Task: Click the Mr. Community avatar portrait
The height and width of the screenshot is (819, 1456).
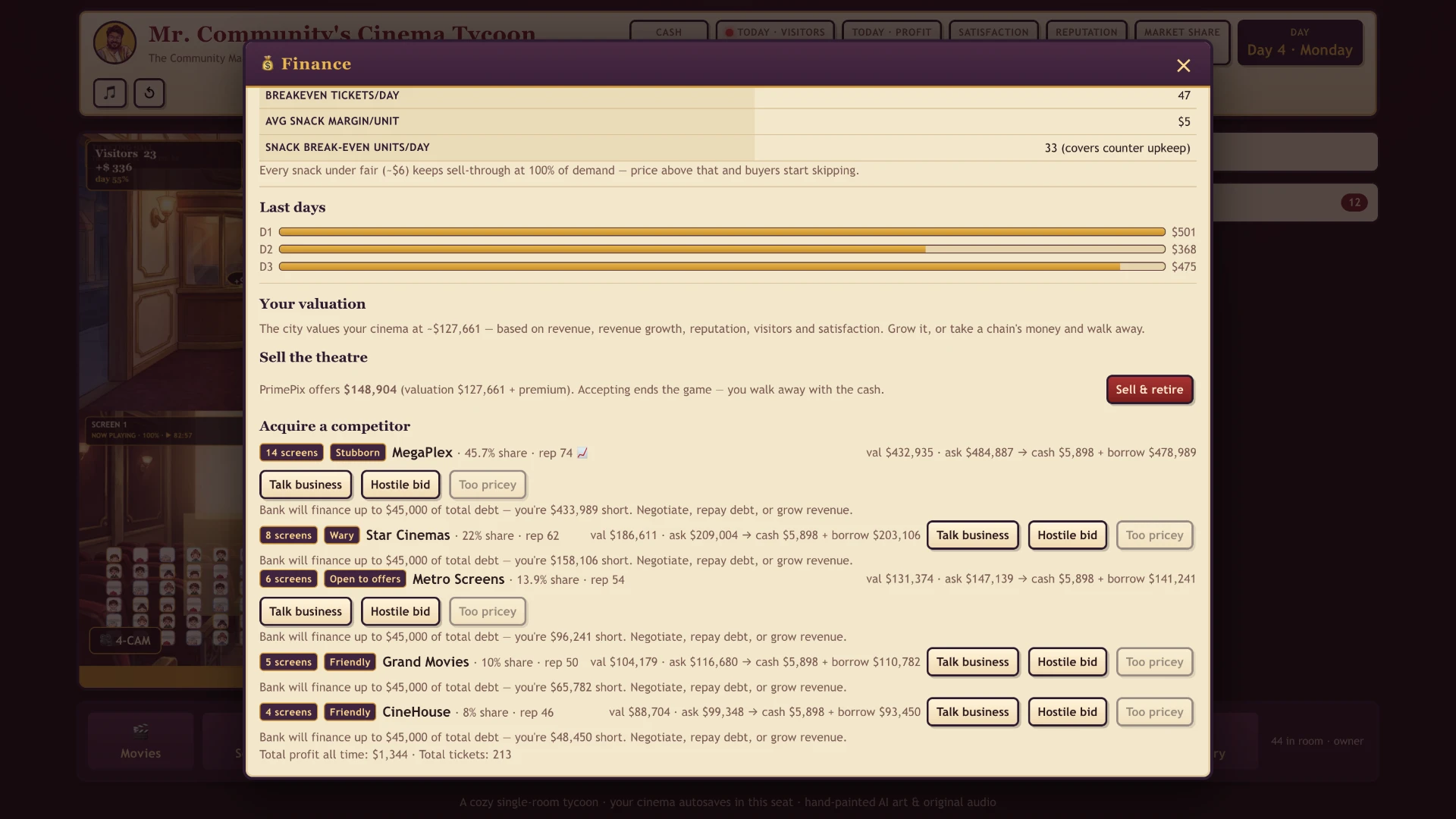Action: coord(115,42)
